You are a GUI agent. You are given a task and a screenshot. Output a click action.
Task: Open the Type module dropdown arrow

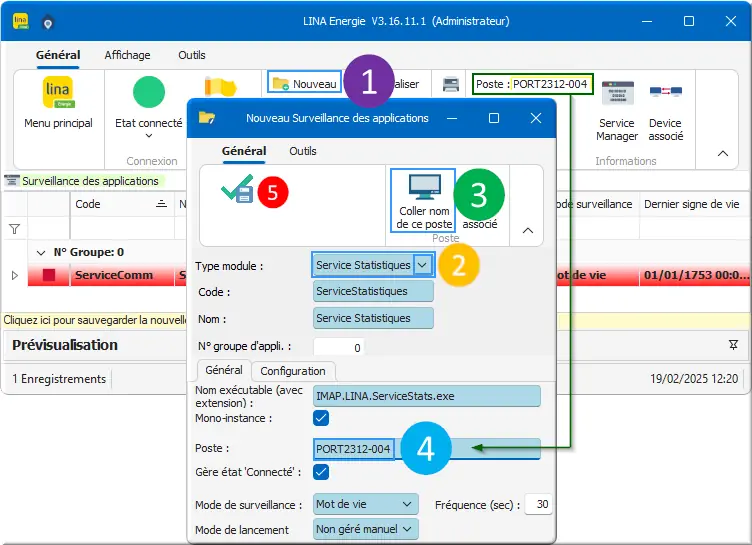click(422, 265)
